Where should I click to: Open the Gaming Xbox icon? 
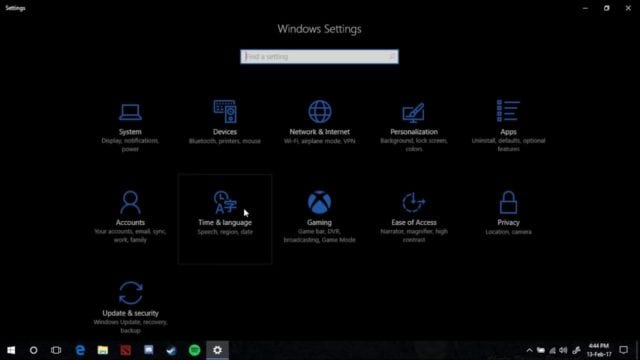click(320, 202)
